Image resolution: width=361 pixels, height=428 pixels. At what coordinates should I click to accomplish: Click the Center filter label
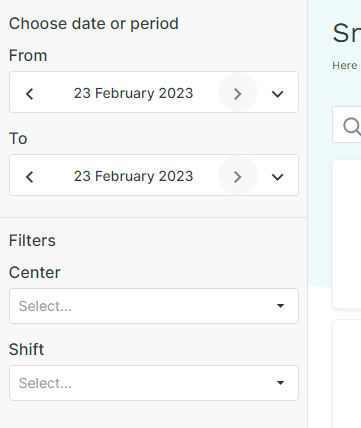35,272
